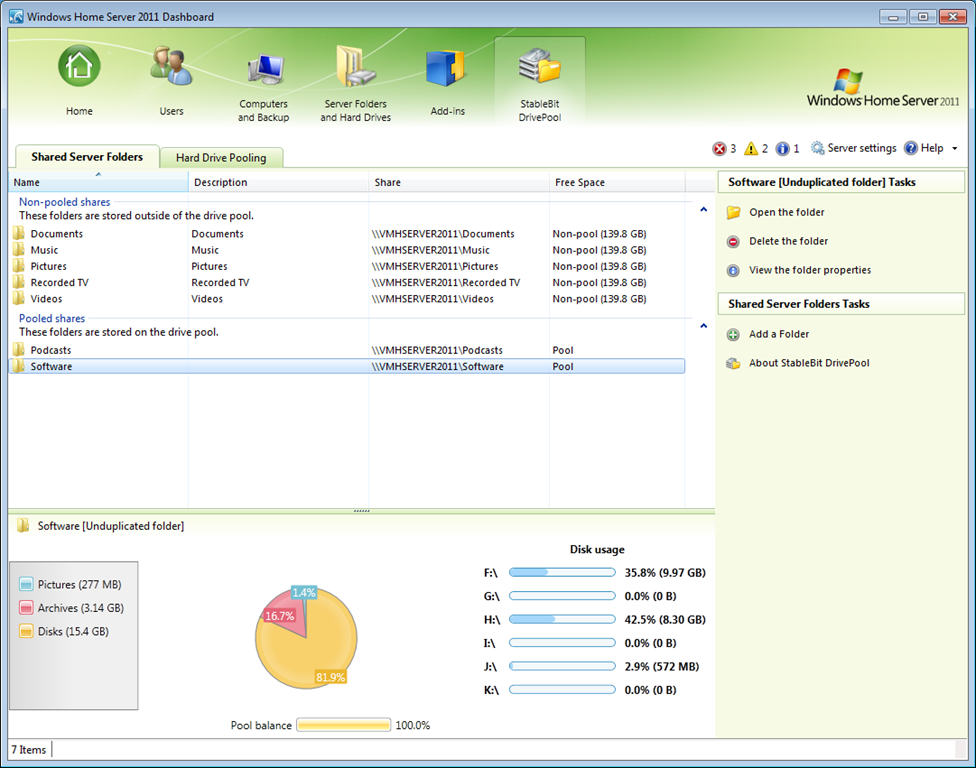
Task: Click the Music folder icon in list
Action: [x=19, y=250]
